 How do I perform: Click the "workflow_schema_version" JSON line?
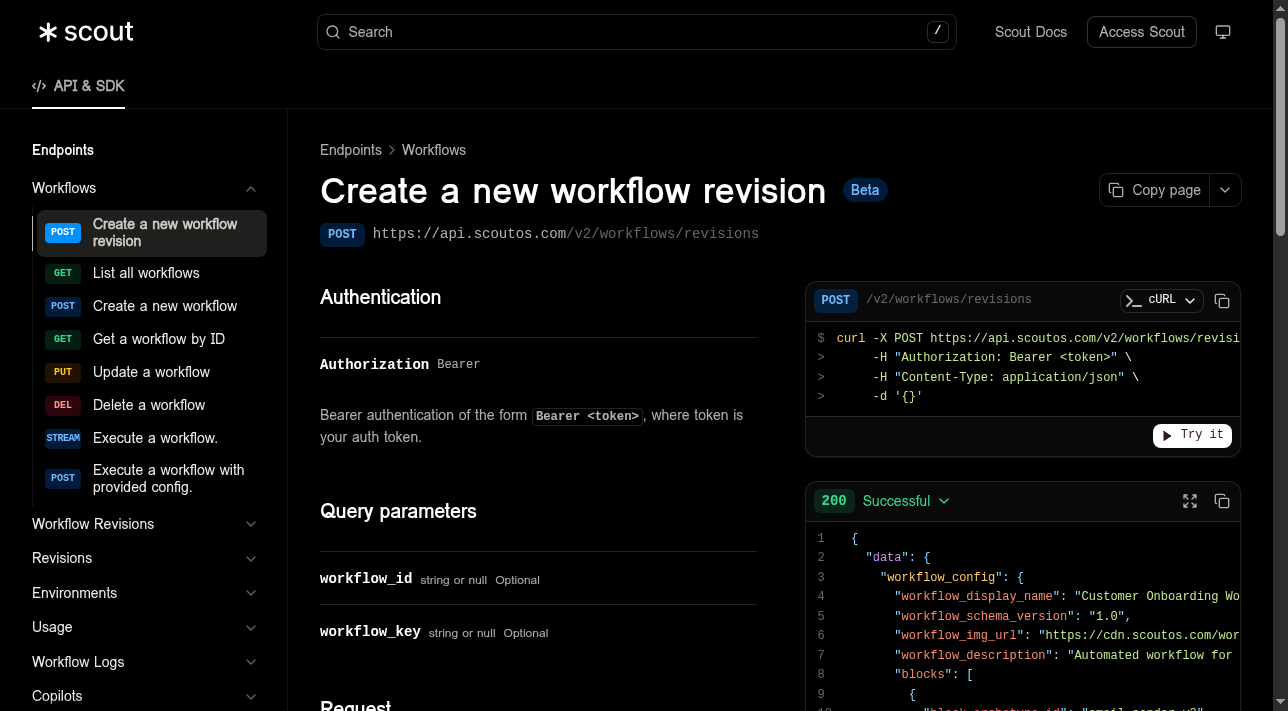pyautogui.click(x=1012, y=616)
